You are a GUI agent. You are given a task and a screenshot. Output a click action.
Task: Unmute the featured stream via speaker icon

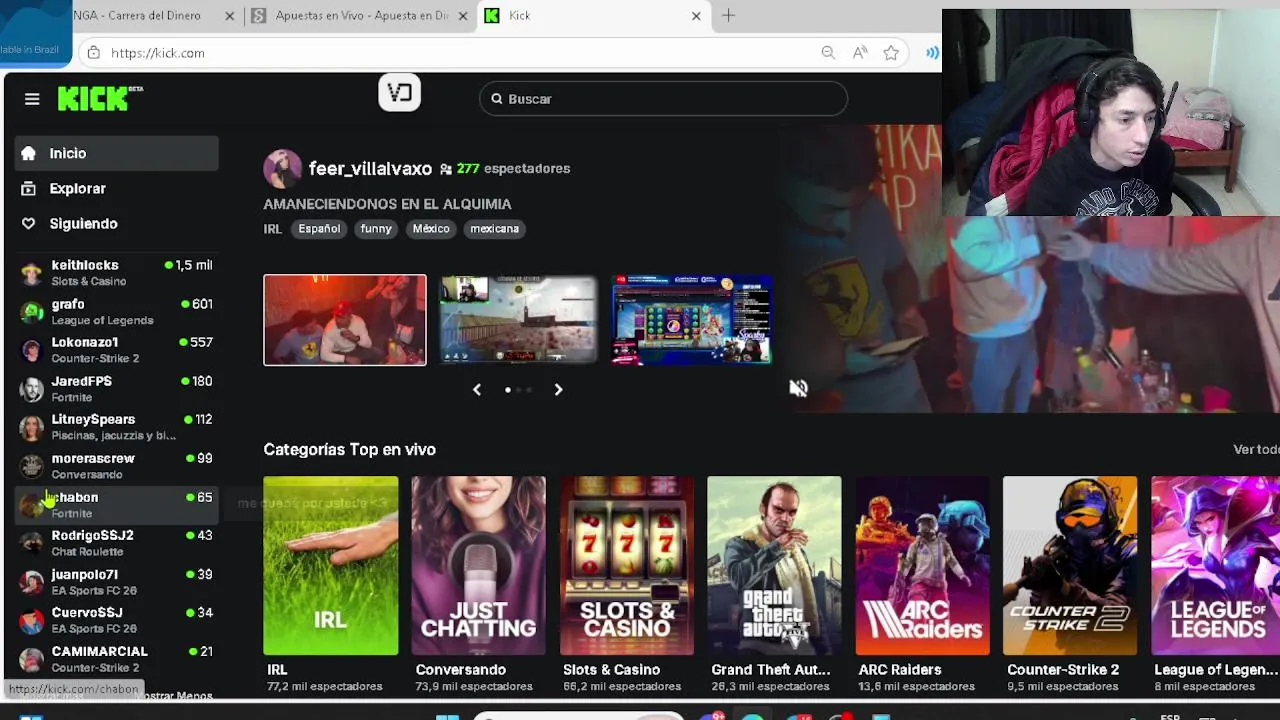click(798, 388)
